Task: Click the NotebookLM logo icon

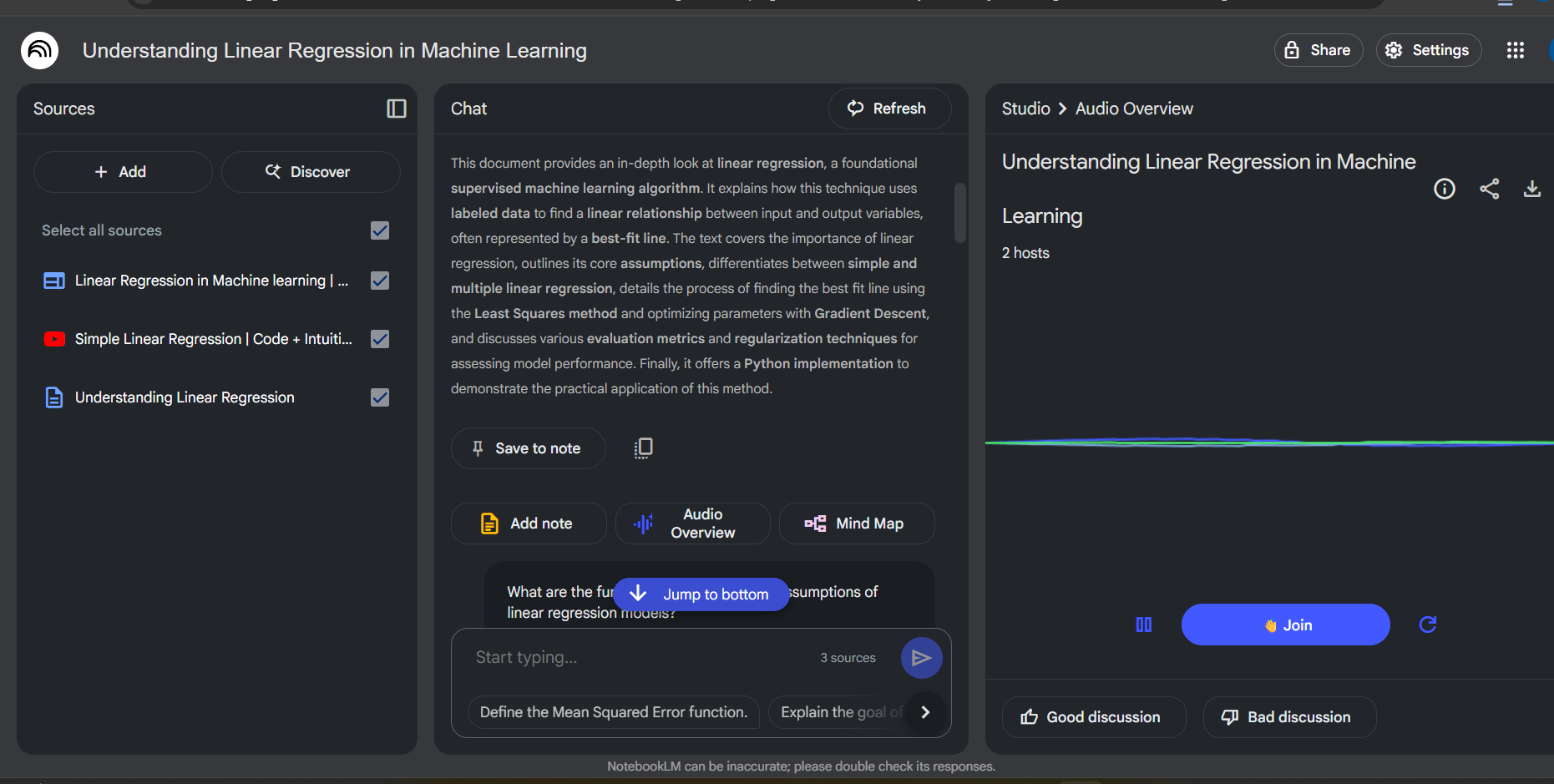Action: coord(39,51)
